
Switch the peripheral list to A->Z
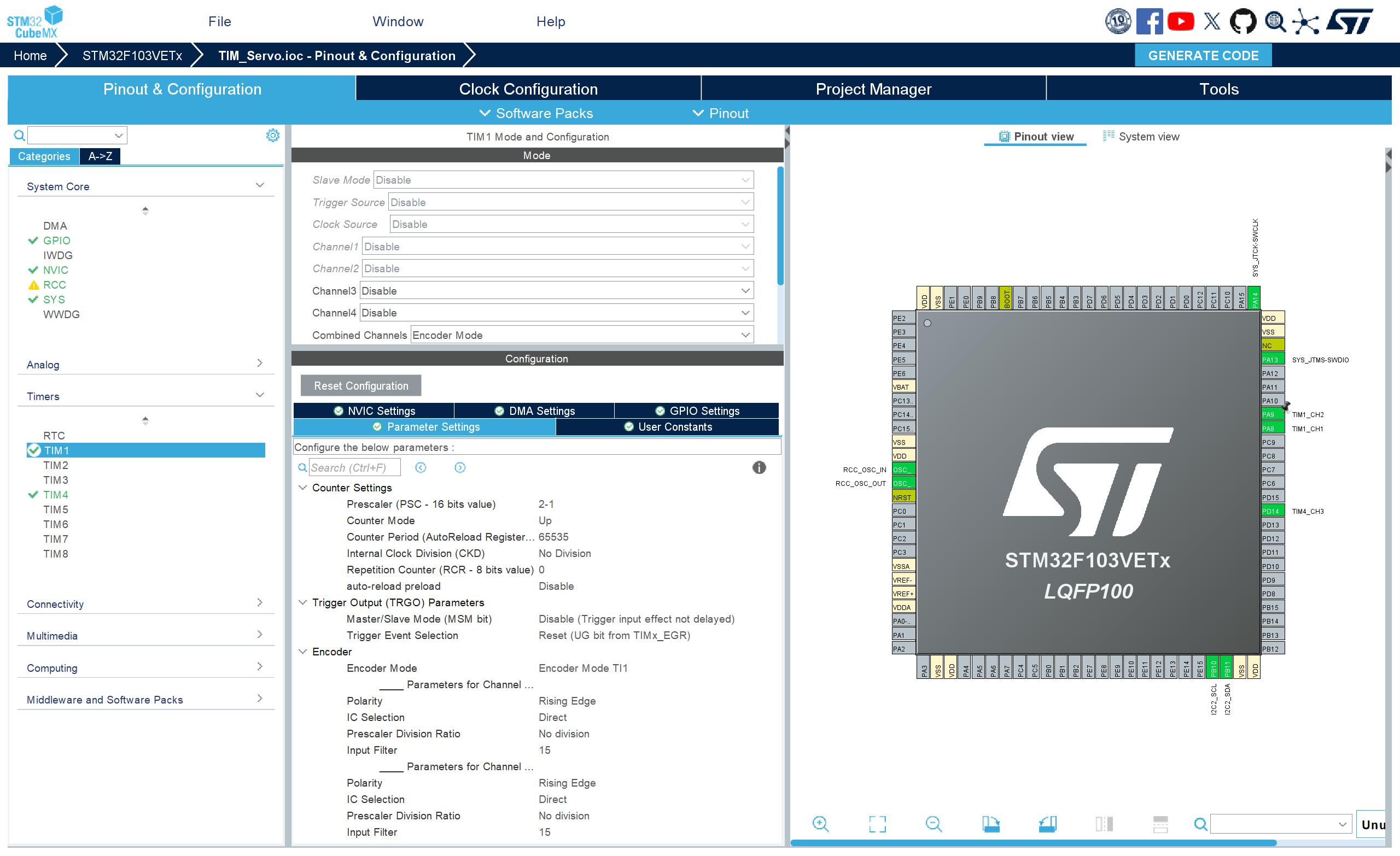(100, 156)
